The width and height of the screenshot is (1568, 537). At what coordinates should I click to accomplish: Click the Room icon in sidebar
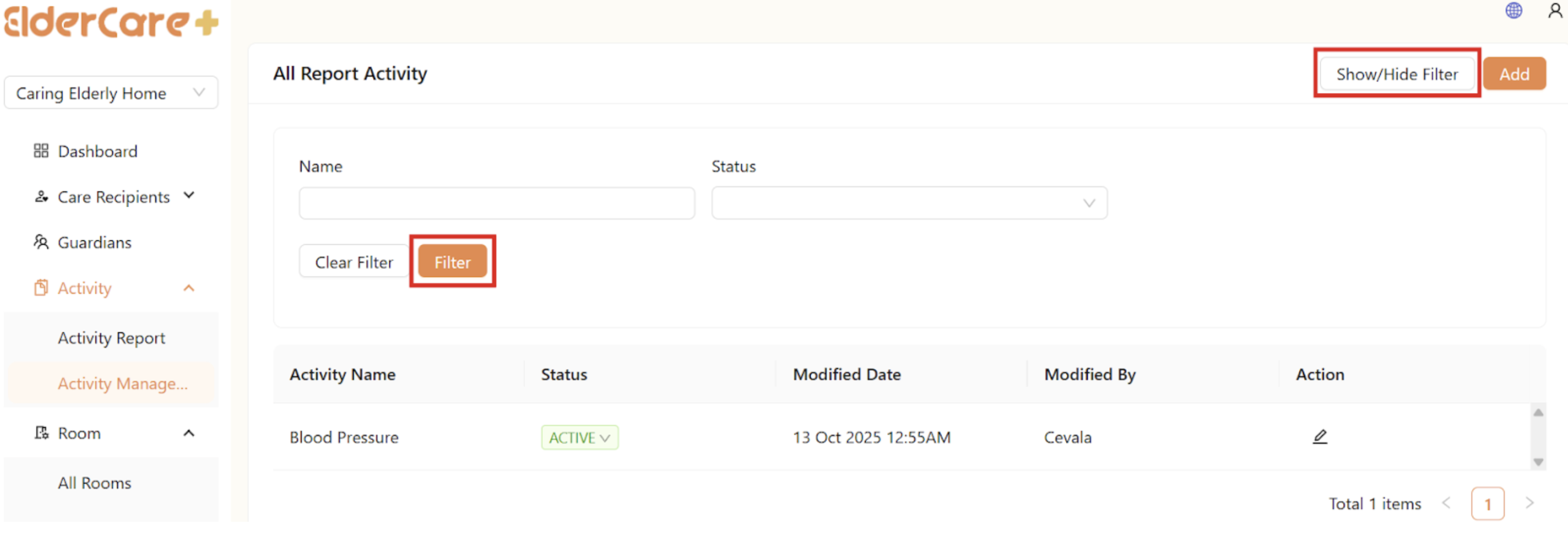point(41,433)
